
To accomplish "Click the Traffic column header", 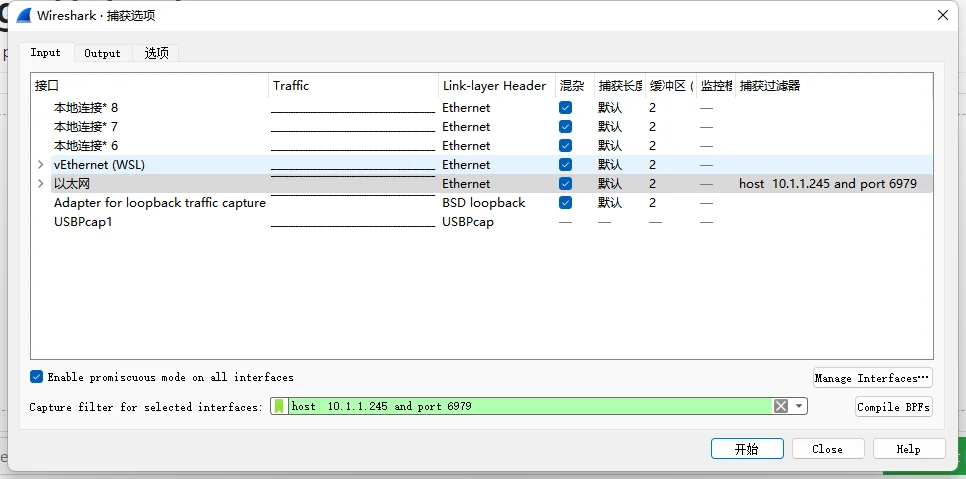I will coord(354,86).
